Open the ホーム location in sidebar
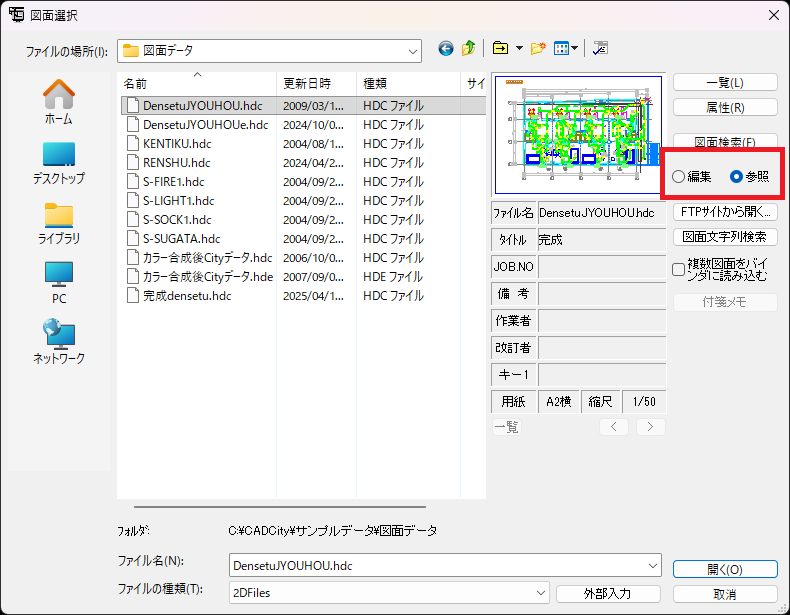The height and width of the screenshot is (615, 790). (x=59, y=102)
